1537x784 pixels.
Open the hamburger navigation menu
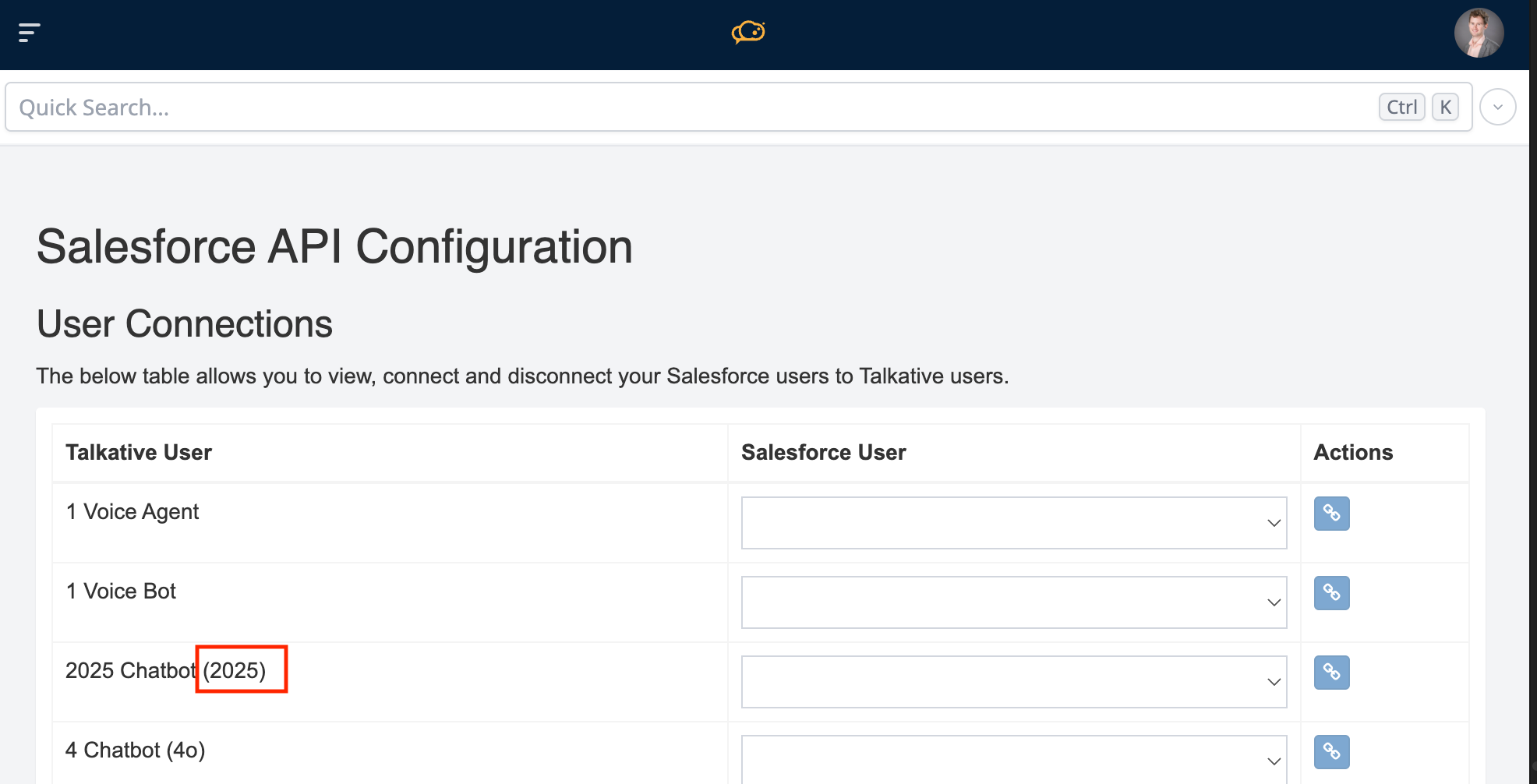coord(29,33)
